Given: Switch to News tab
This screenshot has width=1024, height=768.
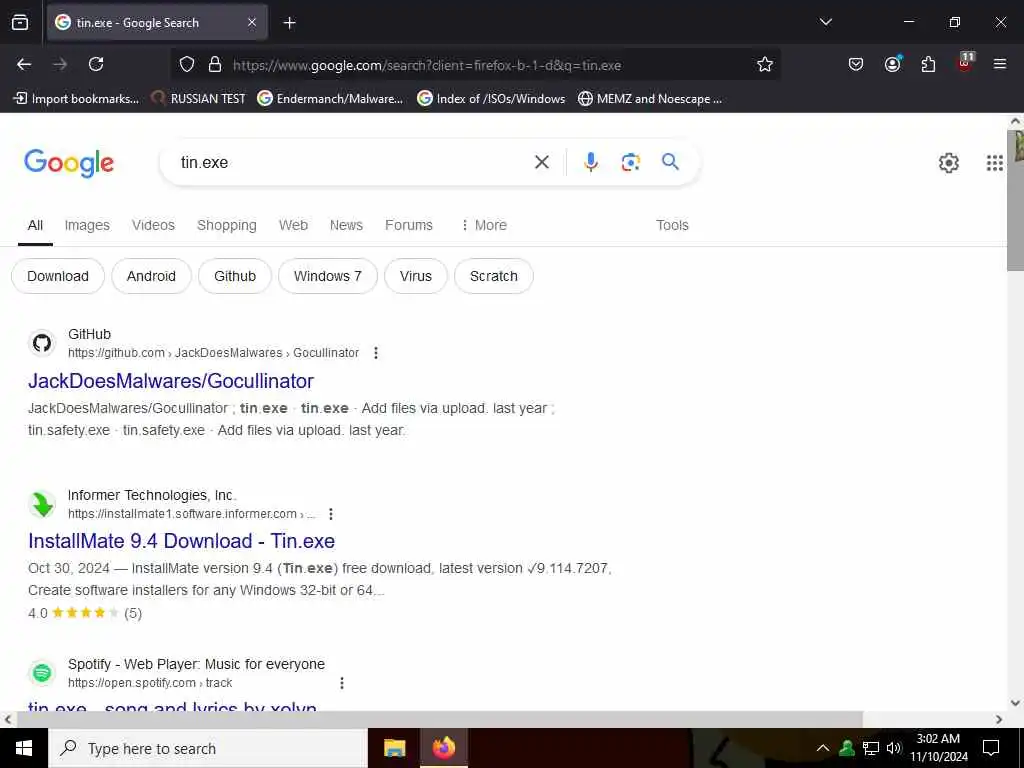Looking at the screenshot, I should tap(346, 225).
